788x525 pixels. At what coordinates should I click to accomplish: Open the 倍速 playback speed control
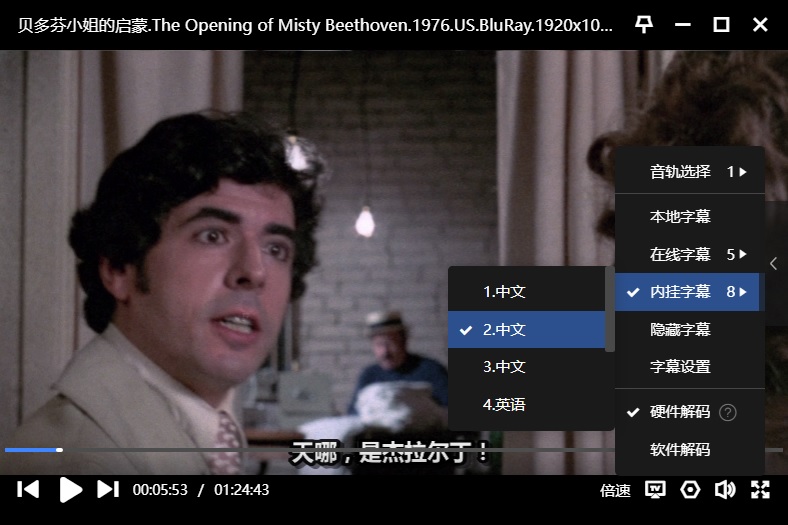615,490
